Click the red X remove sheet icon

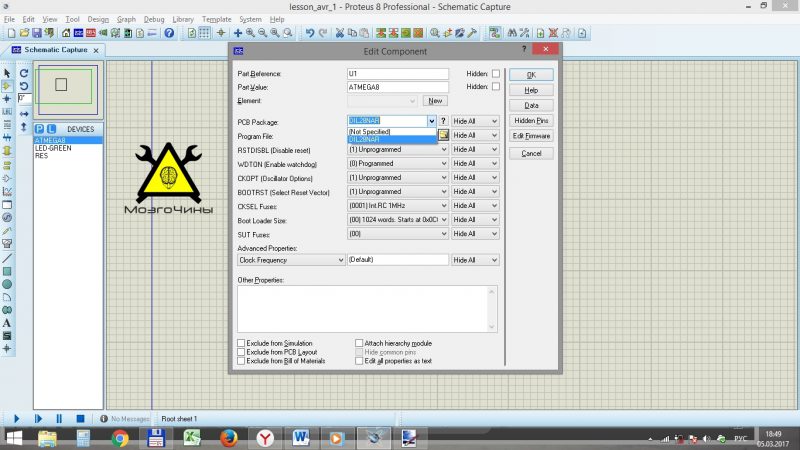tap(553, 33)
